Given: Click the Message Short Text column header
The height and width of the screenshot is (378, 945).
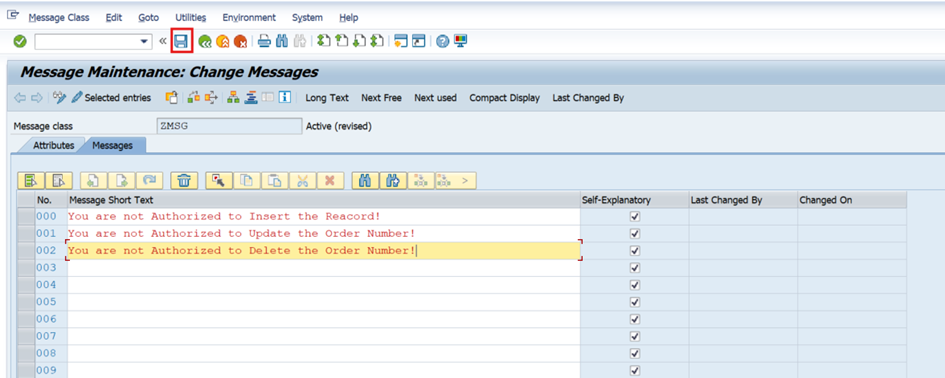Looking at the screenshot, I should click(x=324, y=200).
